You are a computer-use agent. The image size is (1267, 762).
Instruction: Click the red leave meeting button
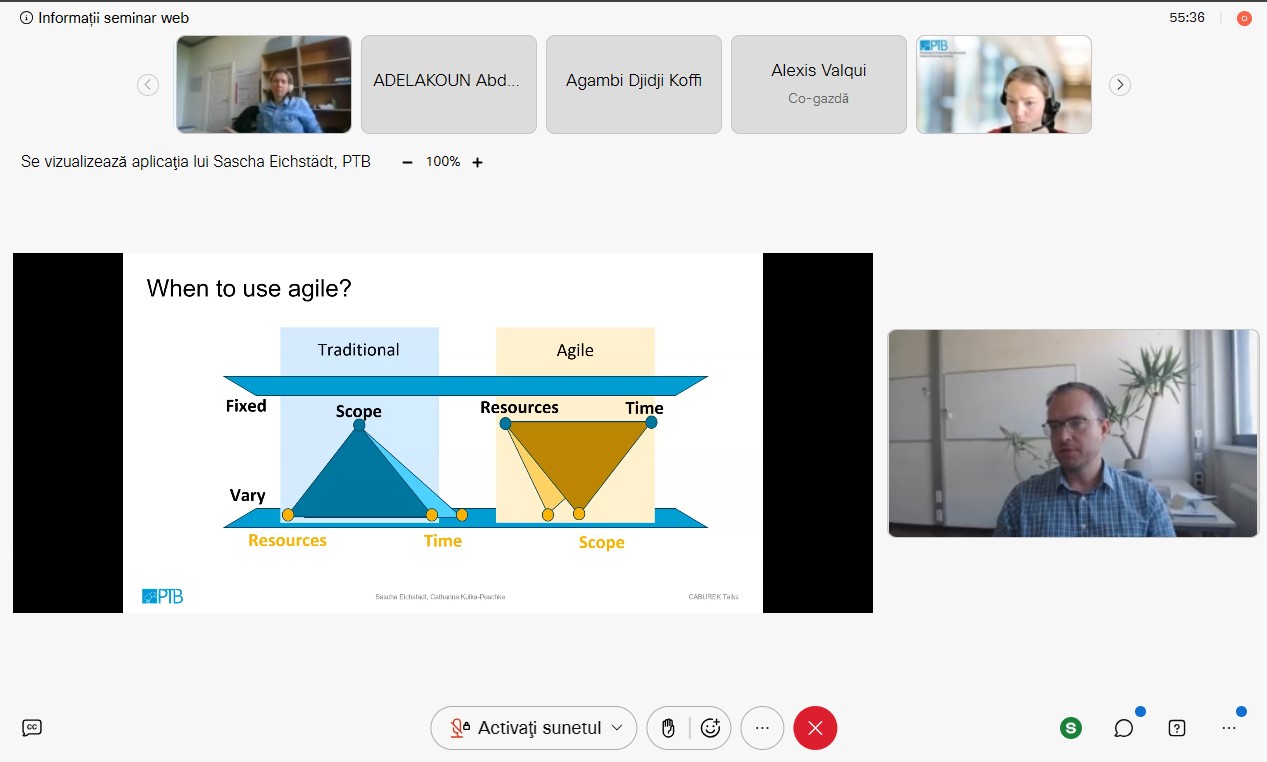815,728
